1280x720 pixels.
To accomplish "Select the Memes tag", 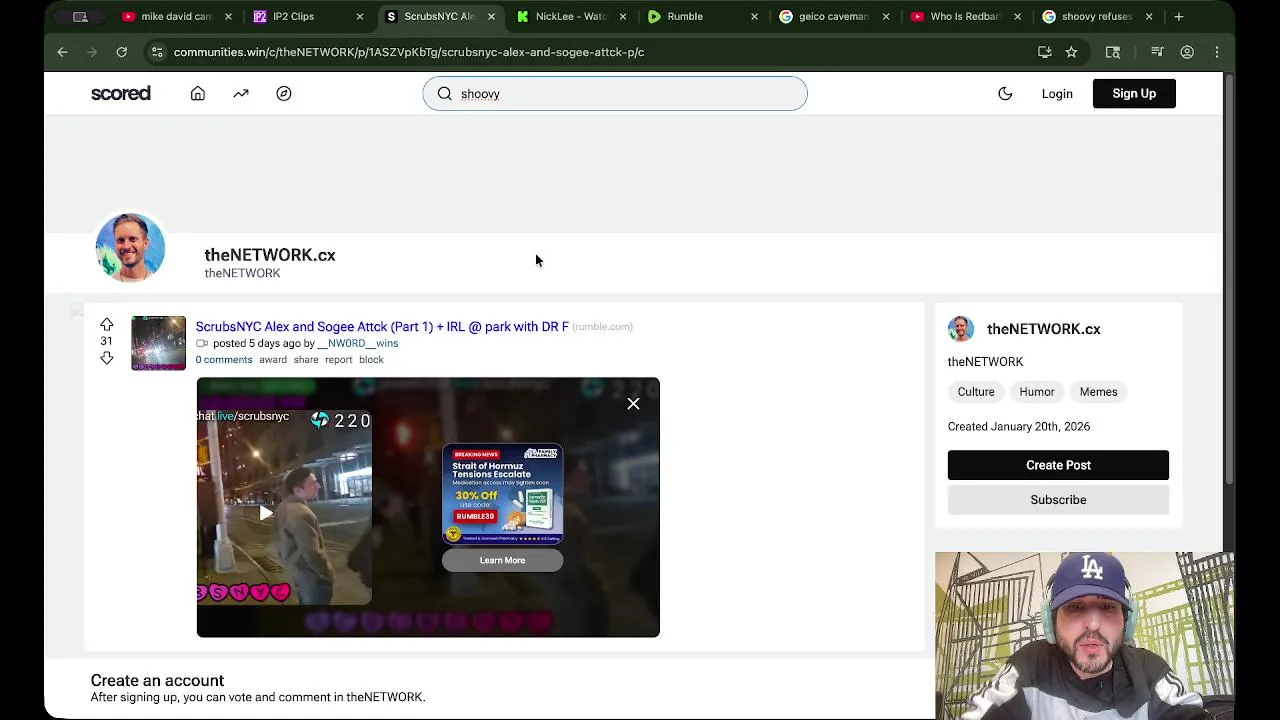I will (x=1098, y=392).
